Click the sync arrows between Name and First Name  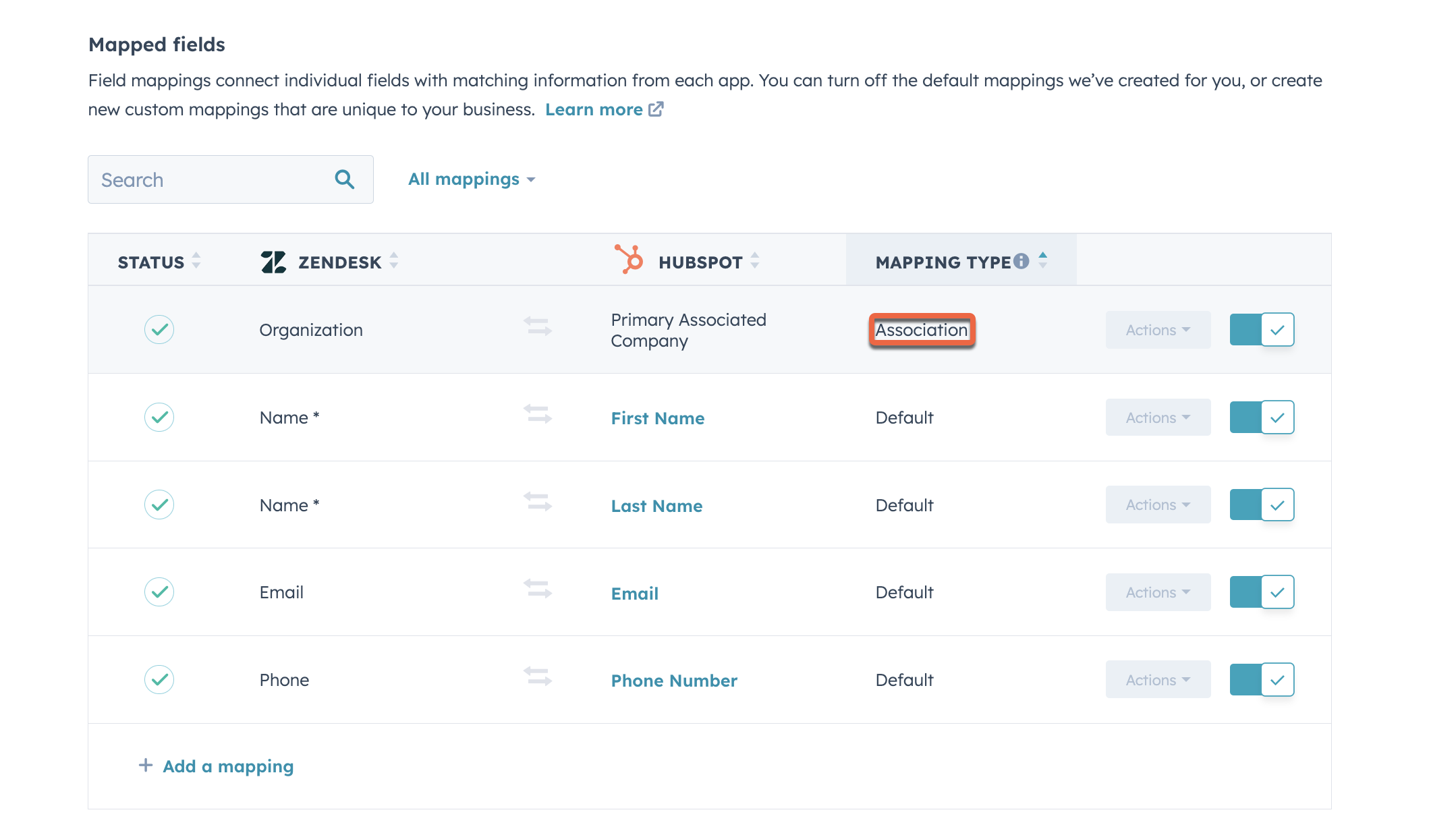[536, 417]
